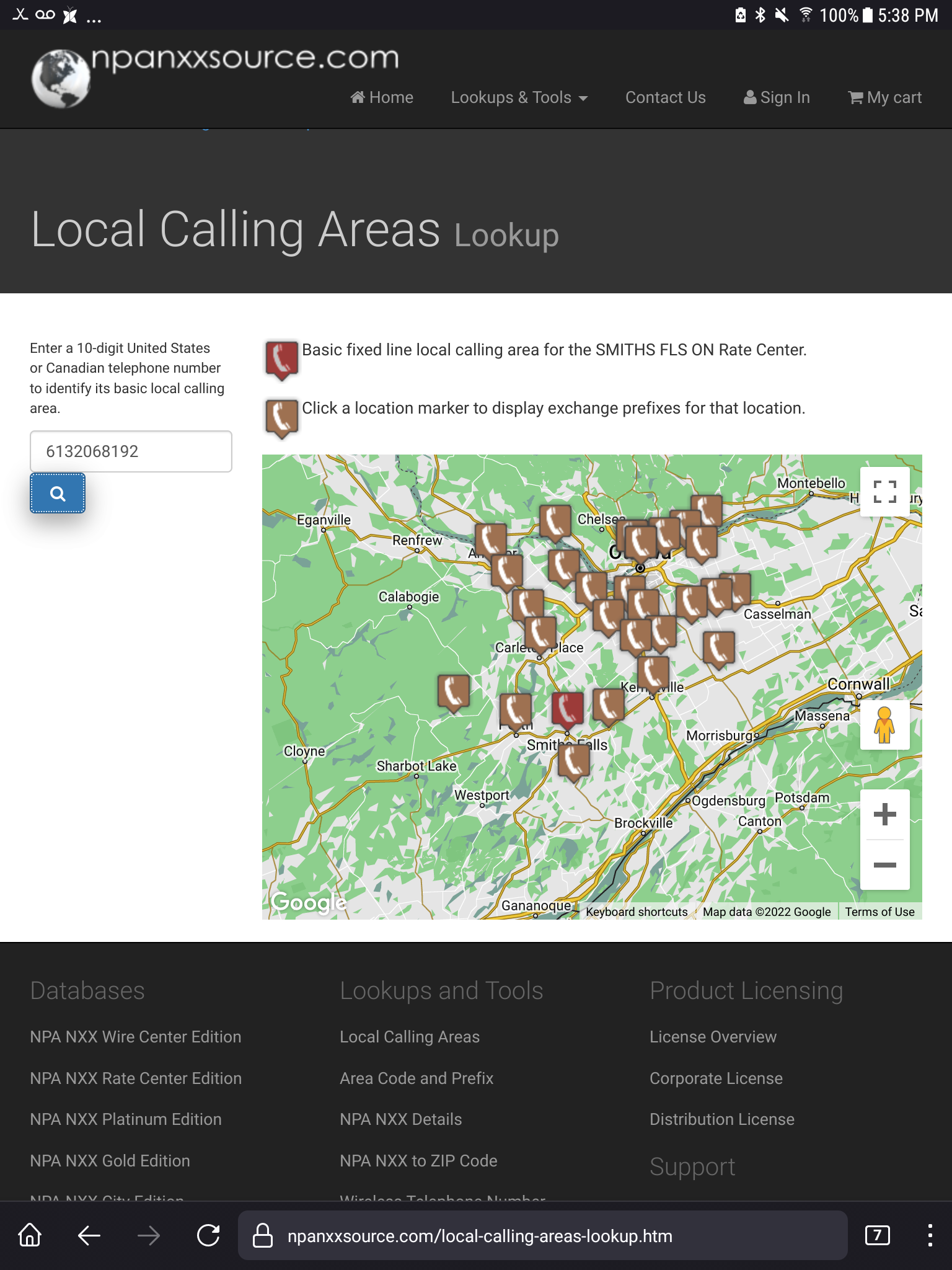Click the Sign In link
The image size is (952, 1270).
tap(777, 97)
